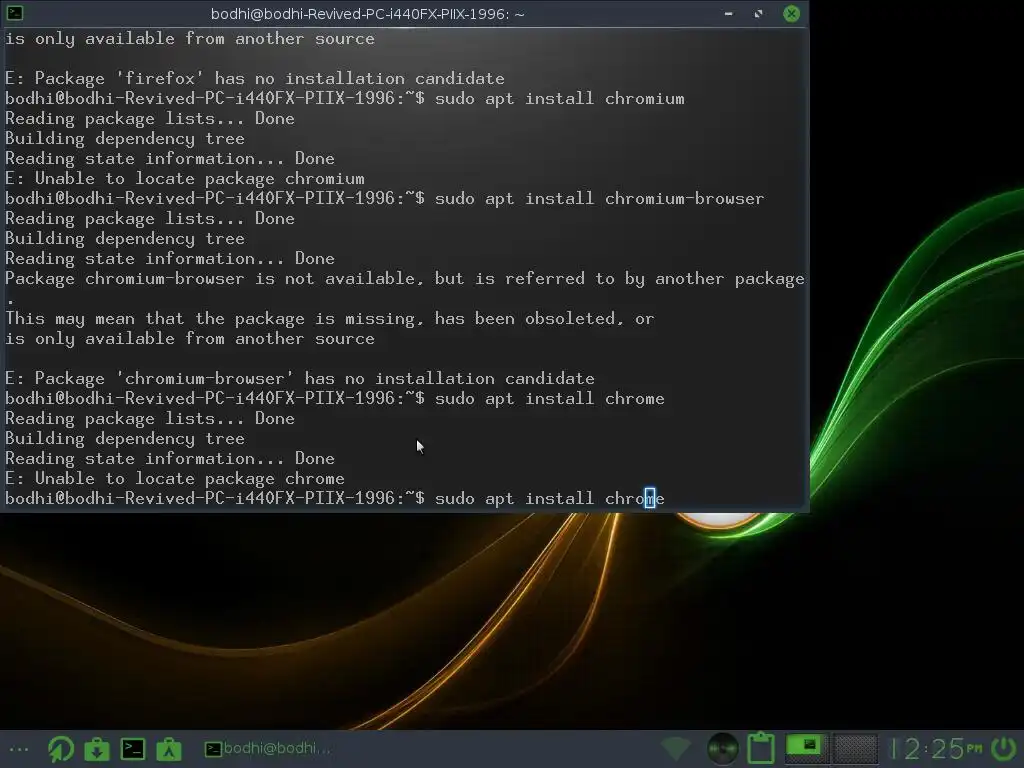The width and height of the screenshot is (1024, 768).
Task: Open the power button system menu
Action: pos(1003,748)
